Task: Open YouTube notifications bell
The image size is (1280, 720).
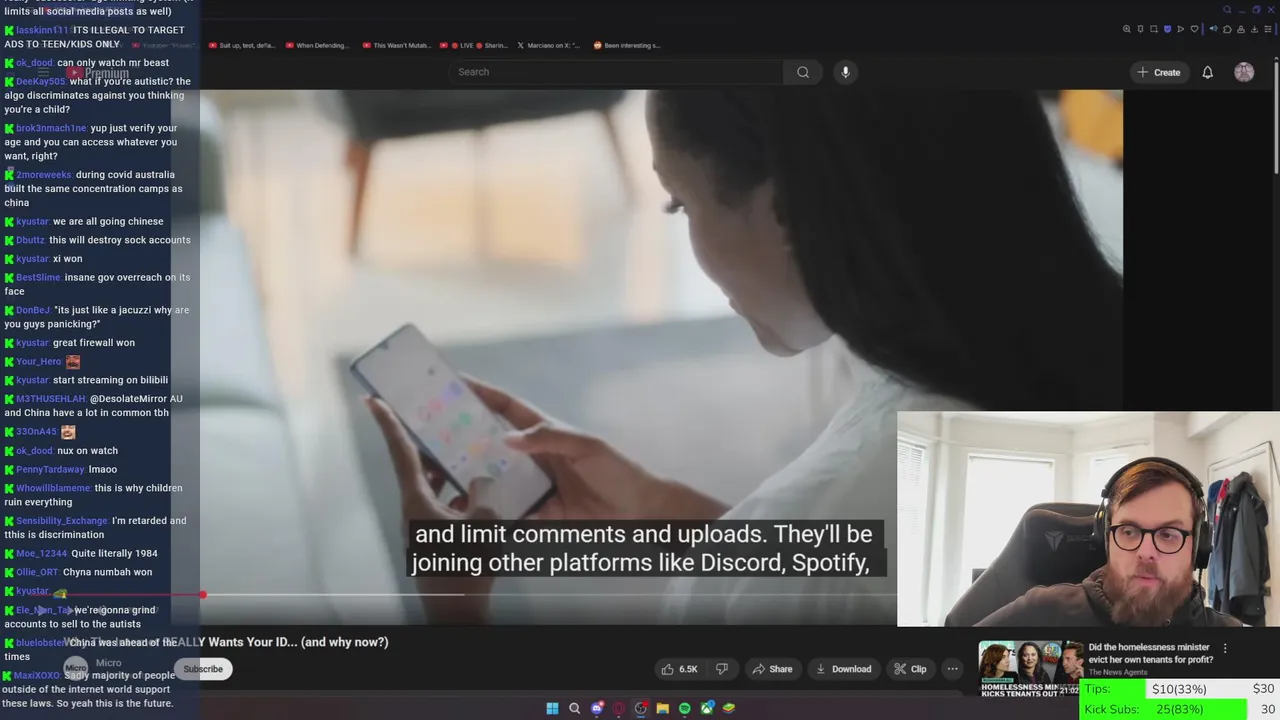Action: tap(1208, 72)
